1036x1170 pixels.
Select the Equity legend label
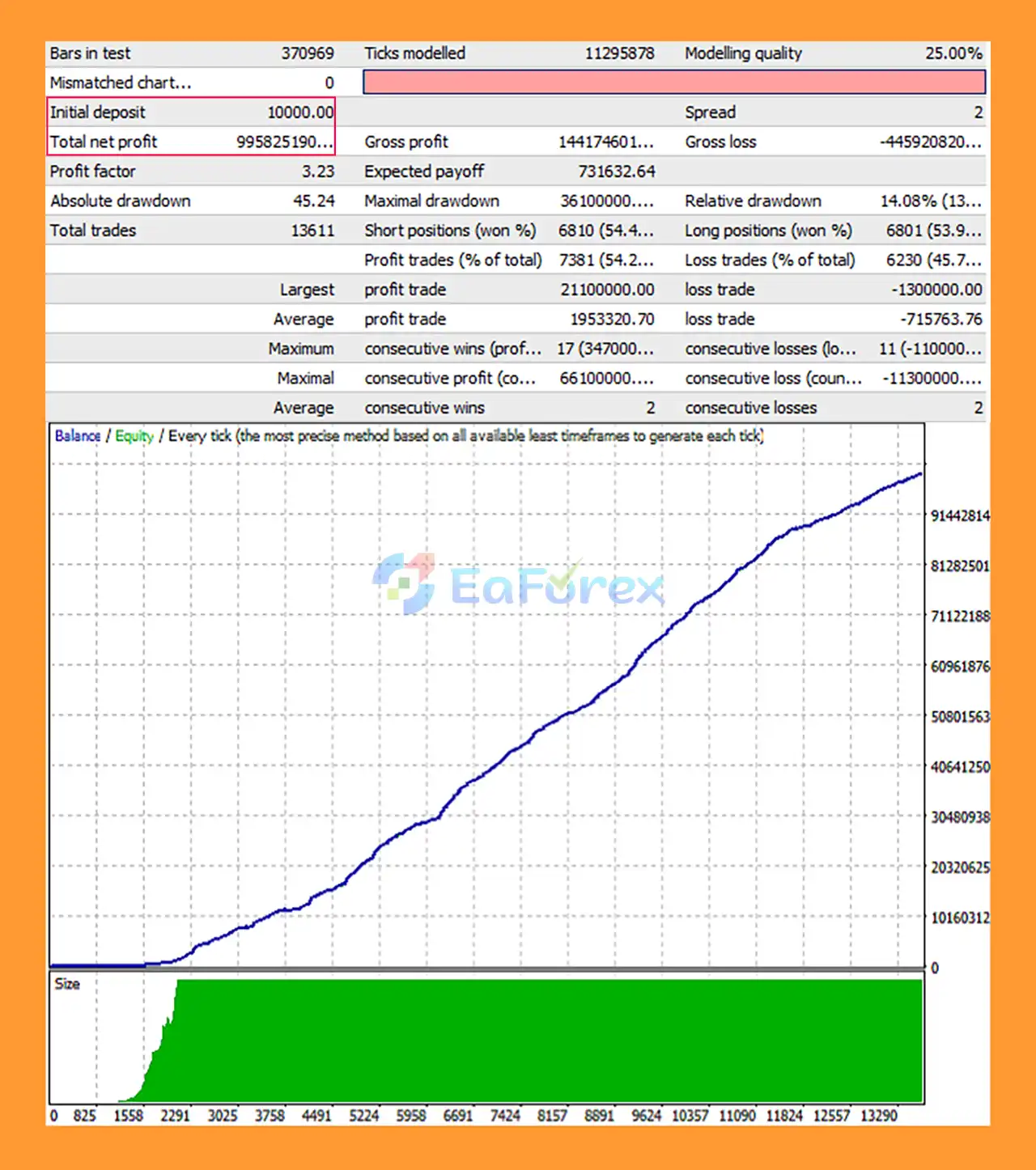pyautogui.click(x=134, y=436)
